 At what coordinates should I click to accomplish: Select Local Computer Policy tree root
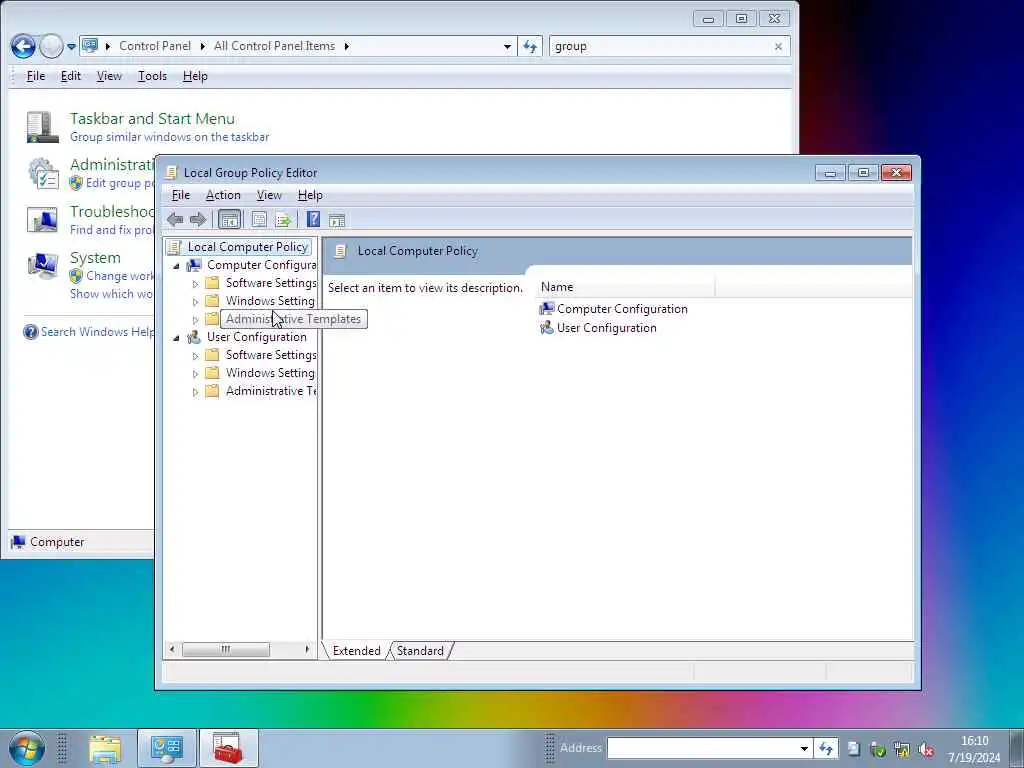pyautogui.click(x=247, y=247)
